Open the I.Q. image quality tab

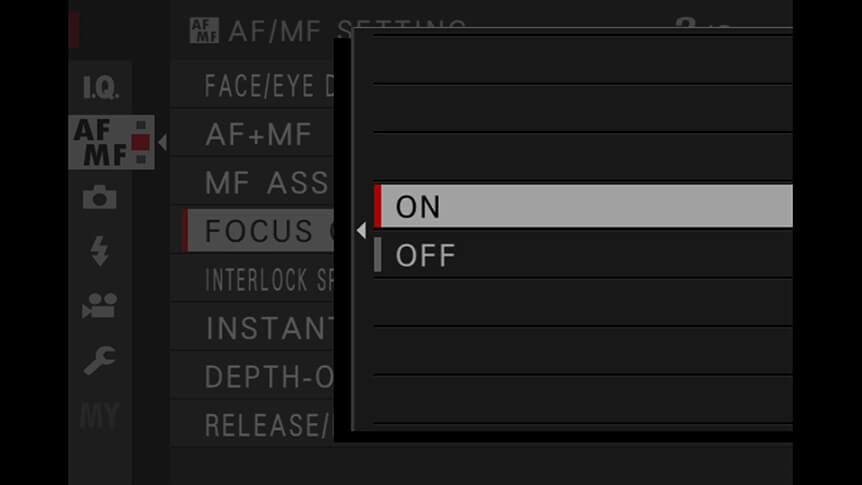pyautogui.click(x=100, y=88)
